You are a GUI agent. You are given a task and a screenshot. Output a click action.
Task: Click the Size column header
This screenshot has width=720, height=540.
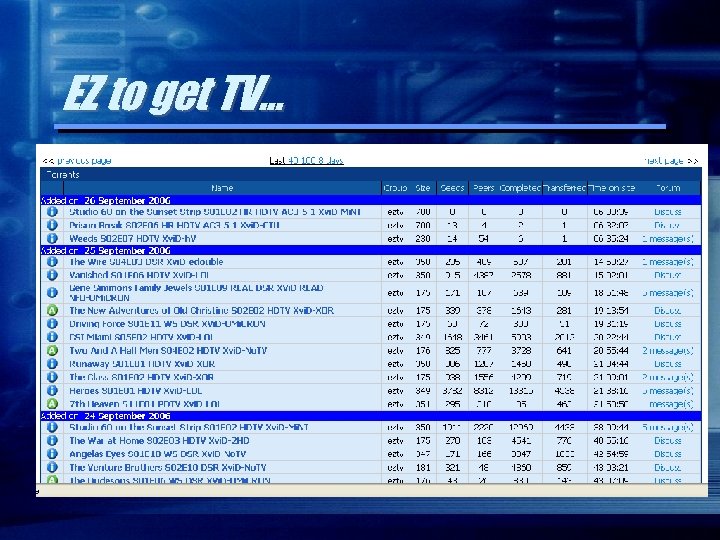tap(423, 188)
